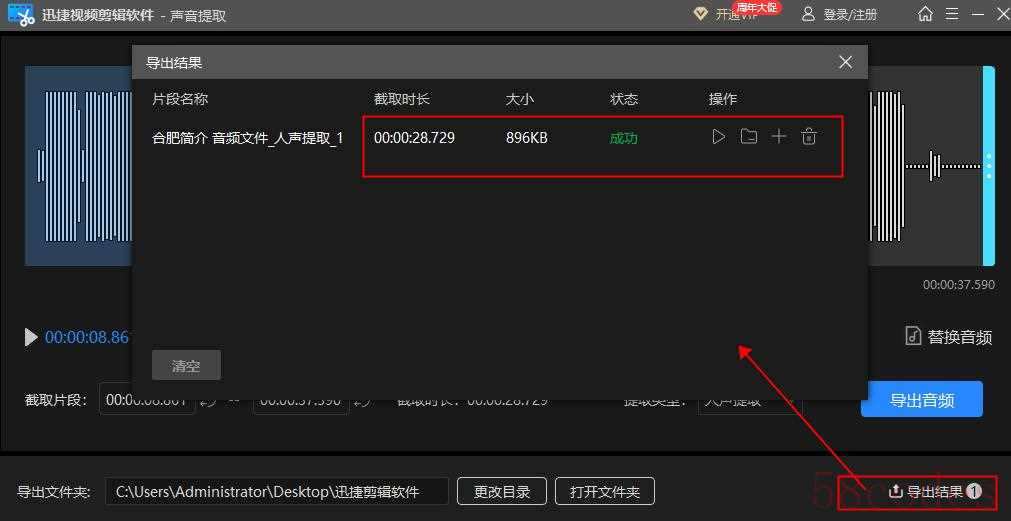Play the exported 人声提取 clip
Image resolution: width=1011 pixels, height=521 pixels.
pos(718,137)
